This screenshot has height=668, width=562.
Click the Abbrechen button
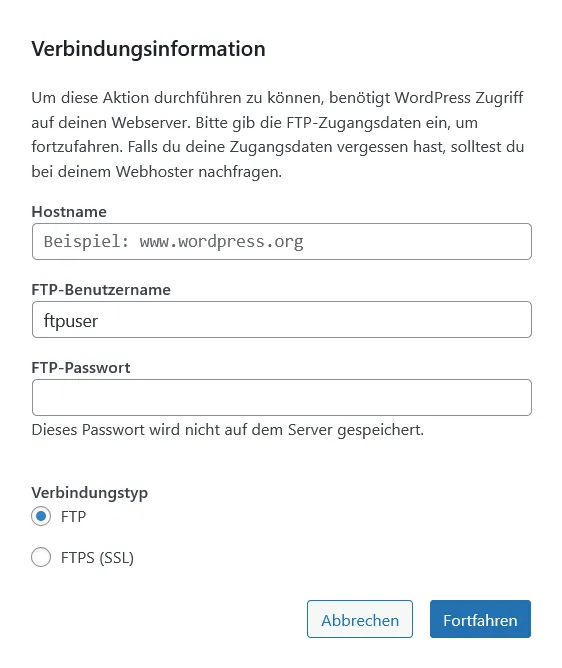[x=360, y=619]
